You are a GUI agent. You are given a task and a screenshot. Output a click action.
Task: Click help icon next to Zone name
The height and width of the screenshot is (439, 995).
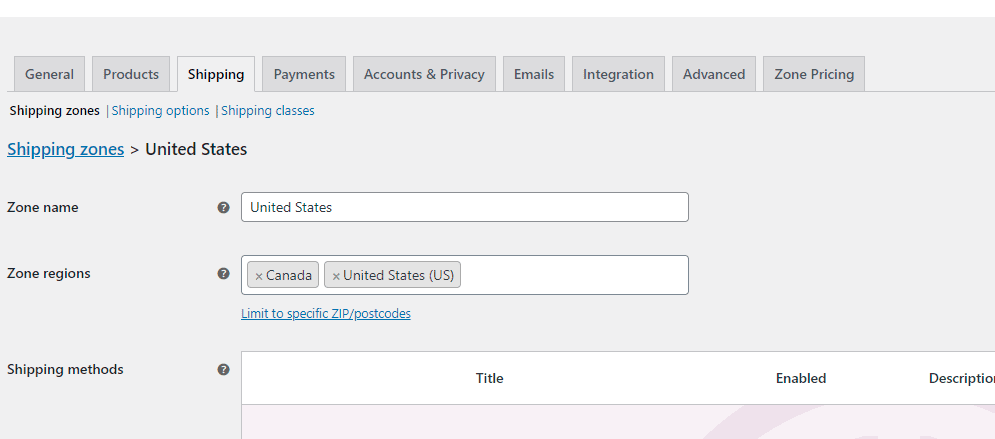coord(223,207)
